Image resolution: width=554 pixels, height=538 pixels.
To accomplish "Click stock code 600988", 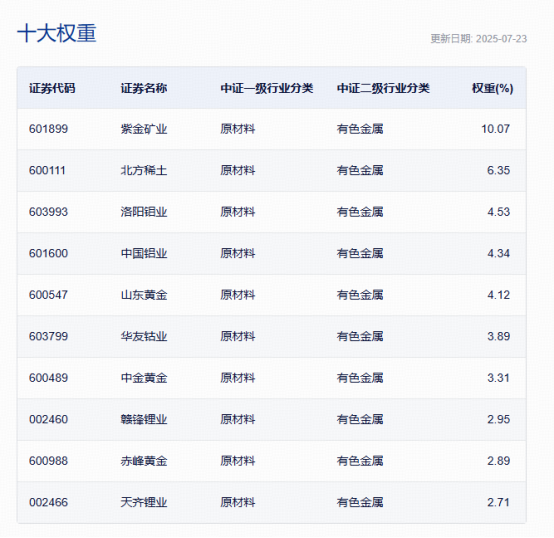I will click(x=48, y=461).
